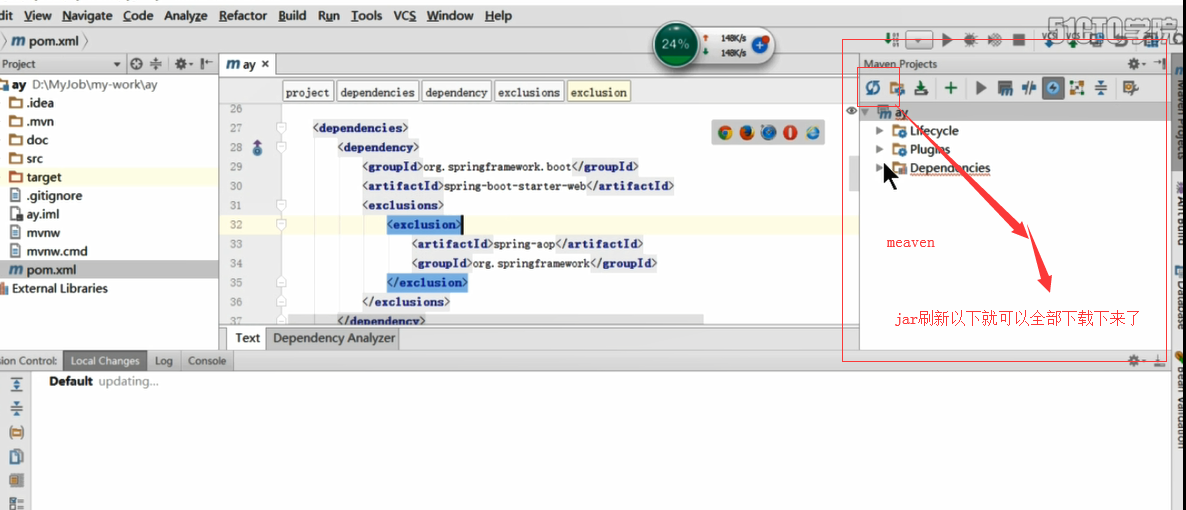The height and width of the screenshot is (510, 1186).
Task: Select the .idea folder
Action: (32, 103)
